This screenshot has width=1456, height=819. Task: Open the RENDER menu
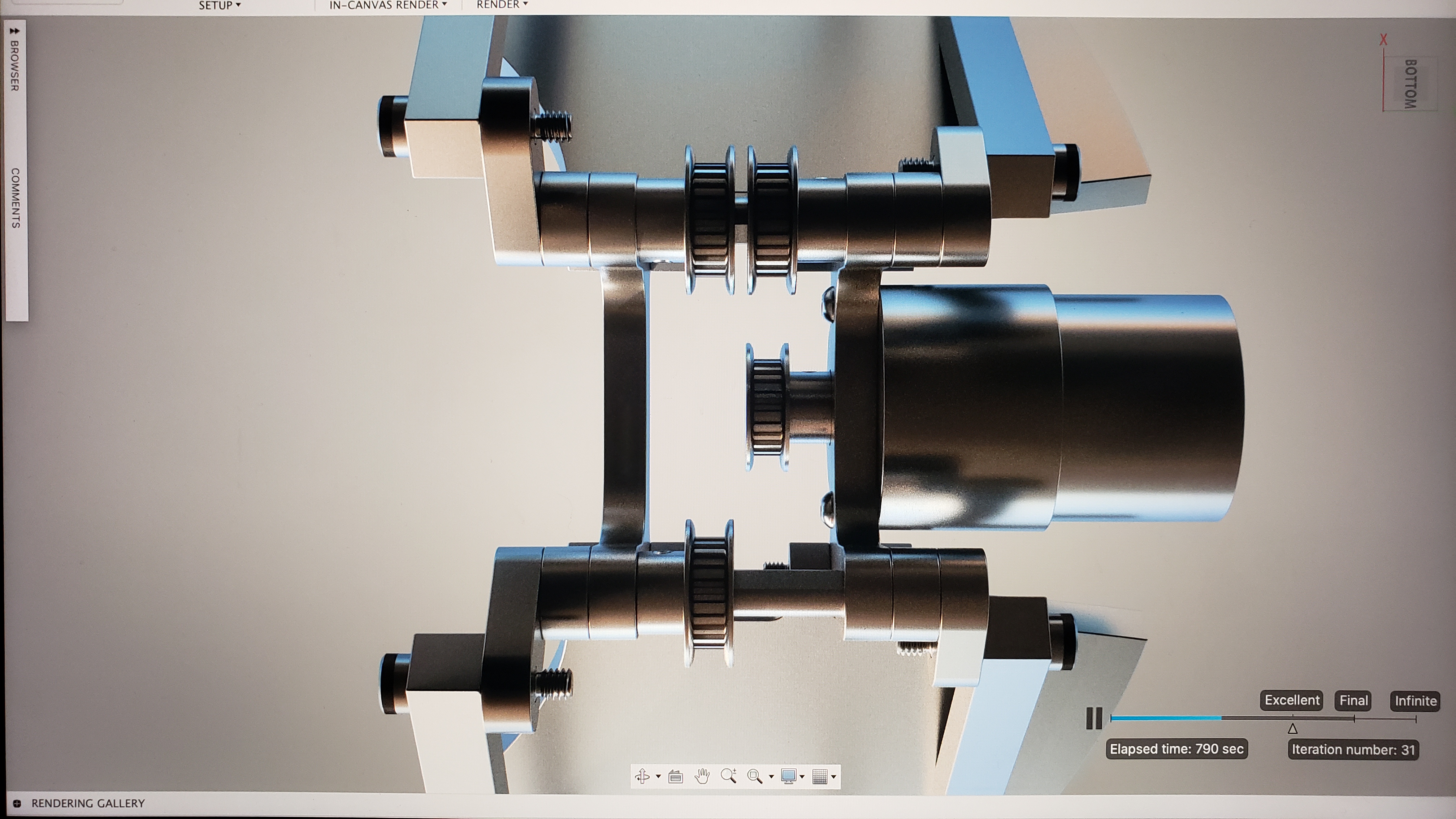pyautogui.click(x=501, y=5)
